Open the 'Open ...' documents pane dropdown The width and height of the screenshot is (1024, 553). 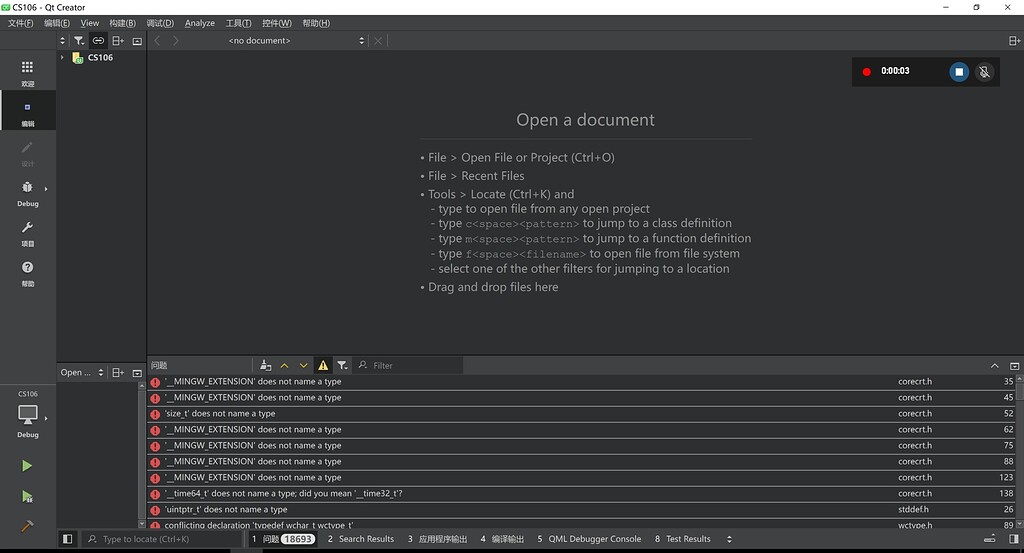point(82,372)
